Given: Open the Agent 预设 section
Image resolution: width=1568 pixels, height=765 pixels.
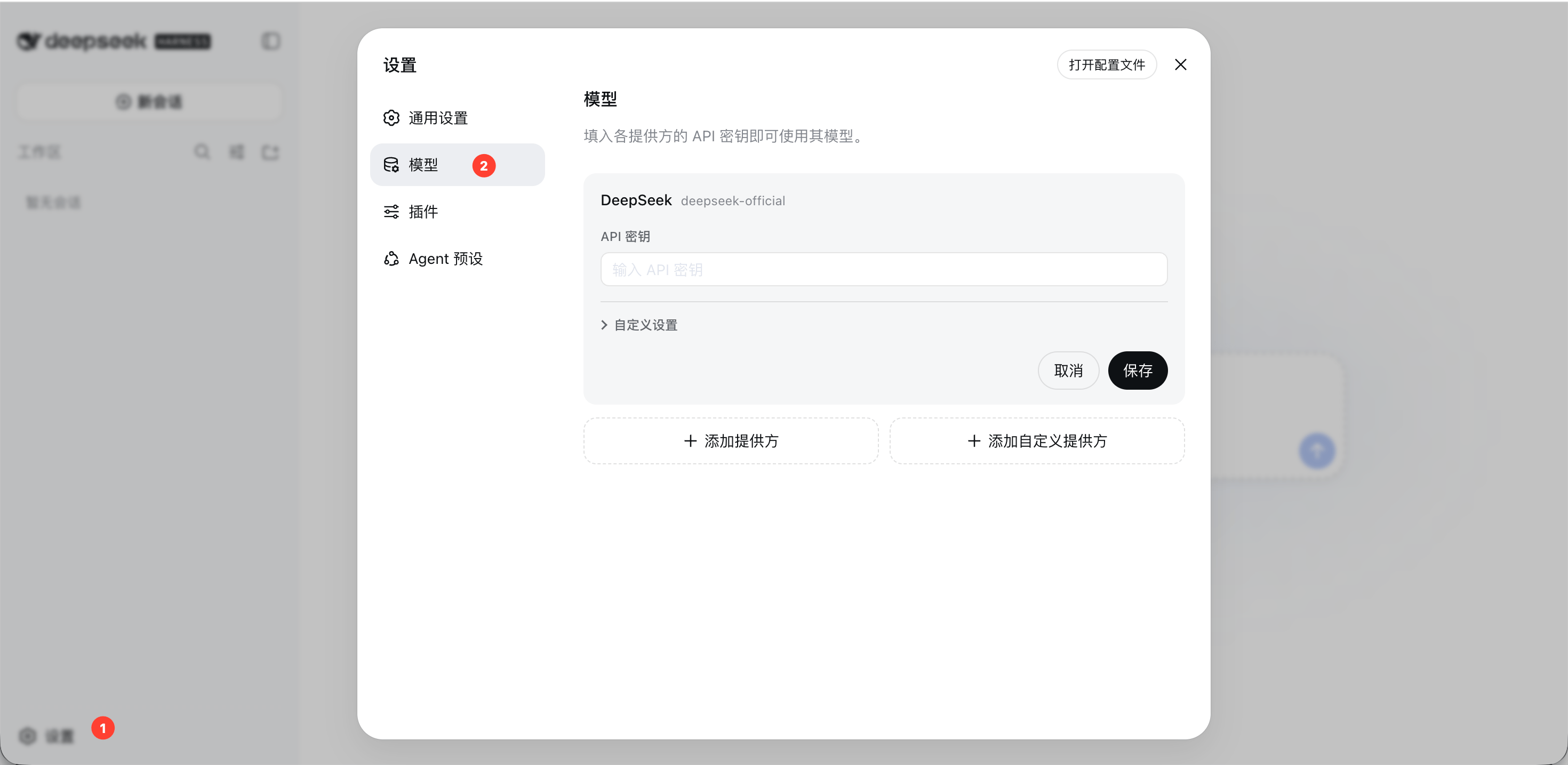Looking at the screenshot, I should point(457,259).
